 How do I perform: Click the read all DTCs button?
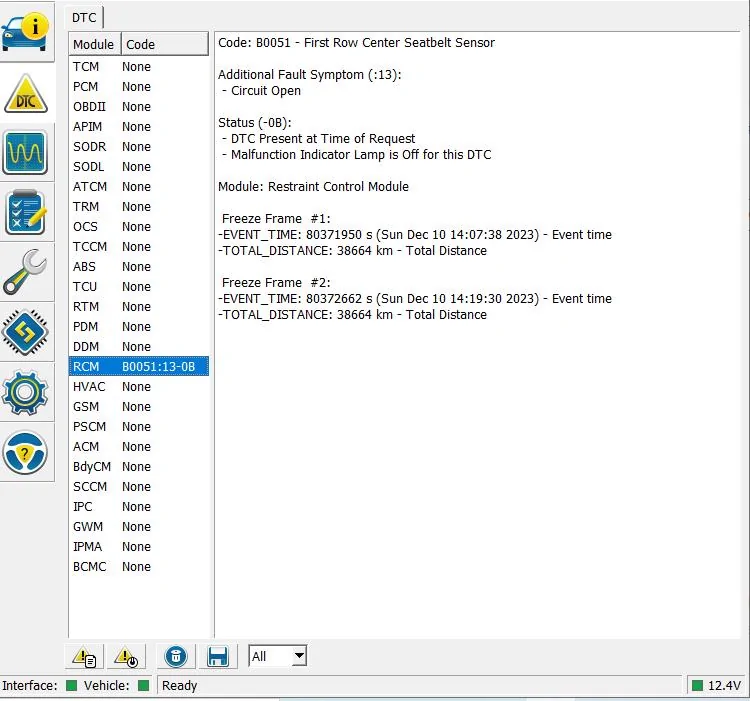(85, 657)
